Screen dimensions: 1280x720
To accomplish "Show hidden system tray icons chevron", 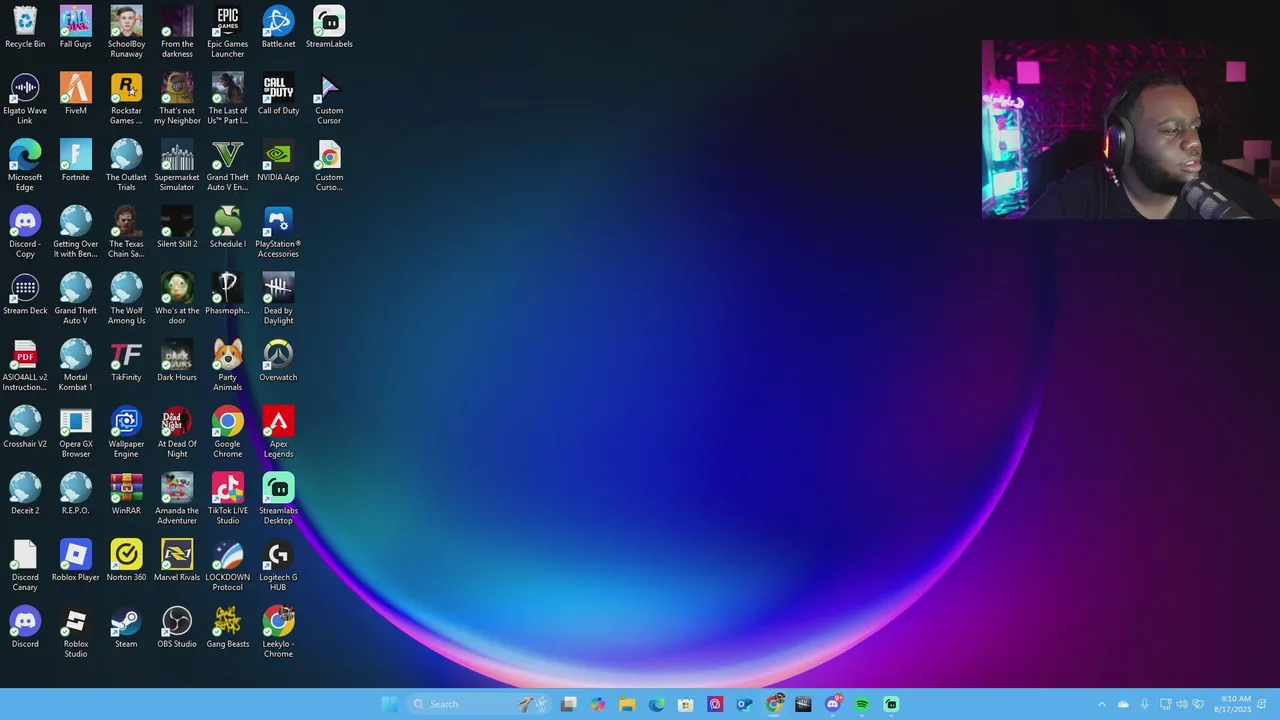I will (x=1102, y=704).
